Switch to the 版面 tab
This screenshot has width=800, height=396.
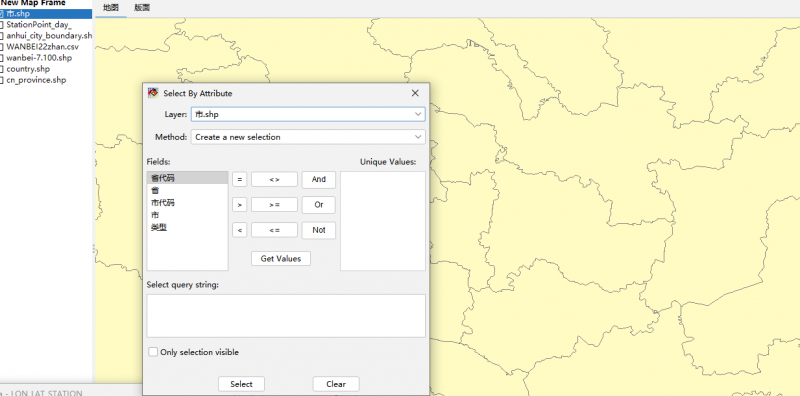point(142,8)
